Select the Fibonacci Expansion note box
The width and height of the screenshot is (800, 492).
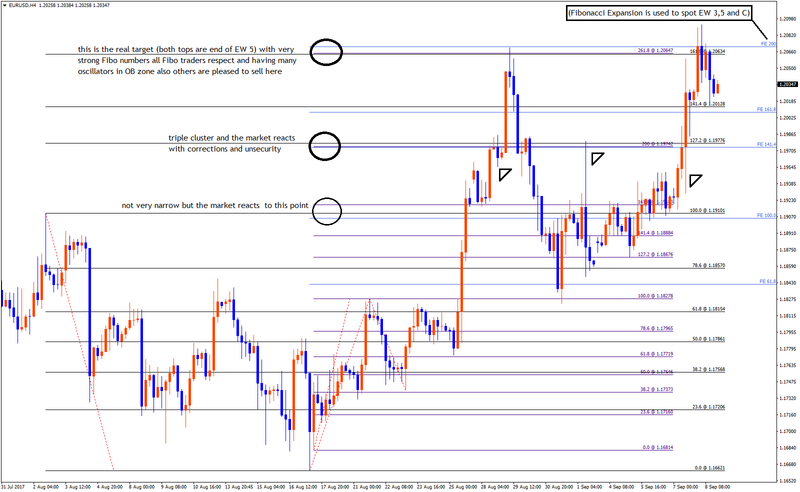tap(658, 13)
